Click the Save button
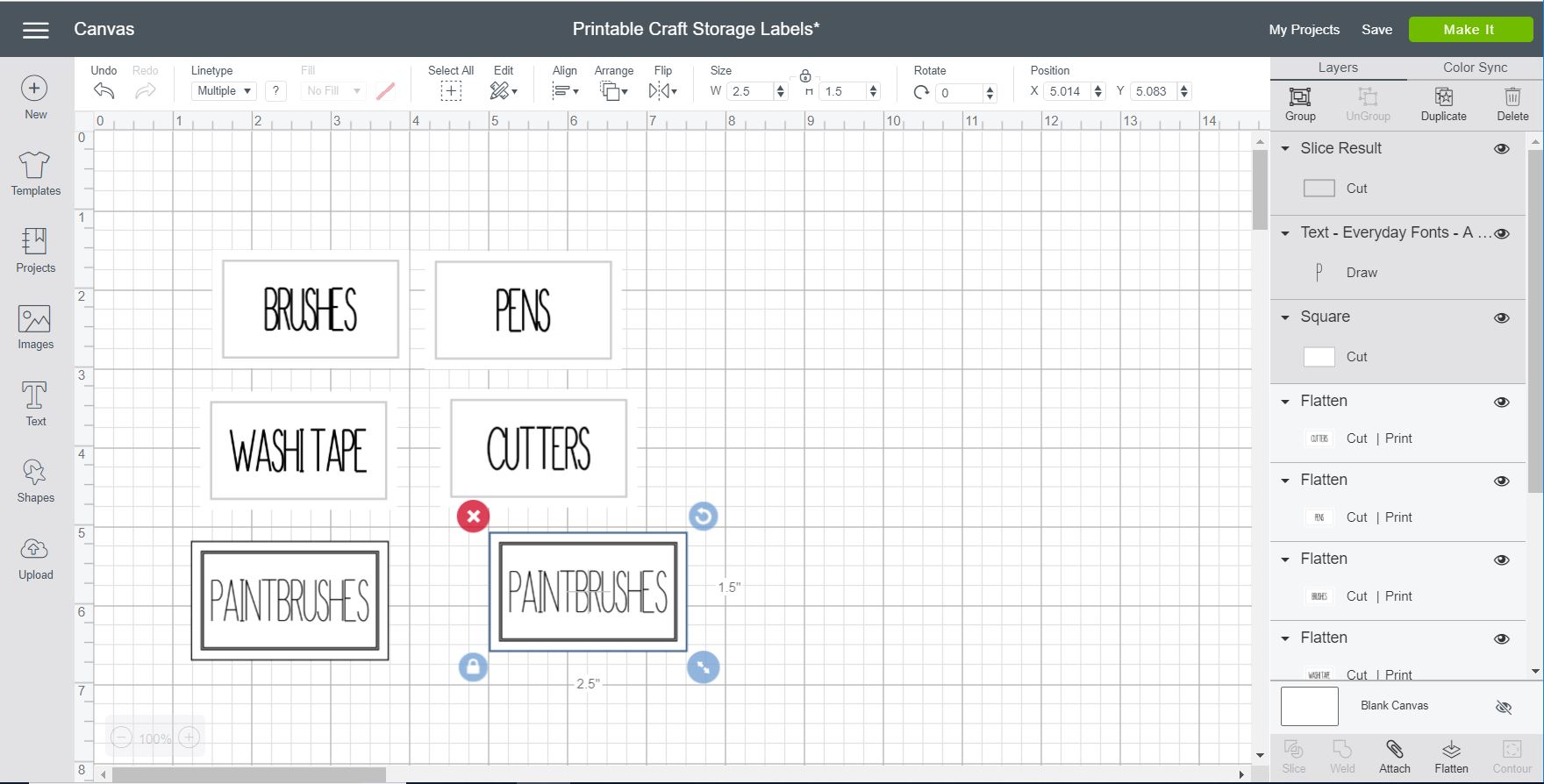 tap(1376, 29)
